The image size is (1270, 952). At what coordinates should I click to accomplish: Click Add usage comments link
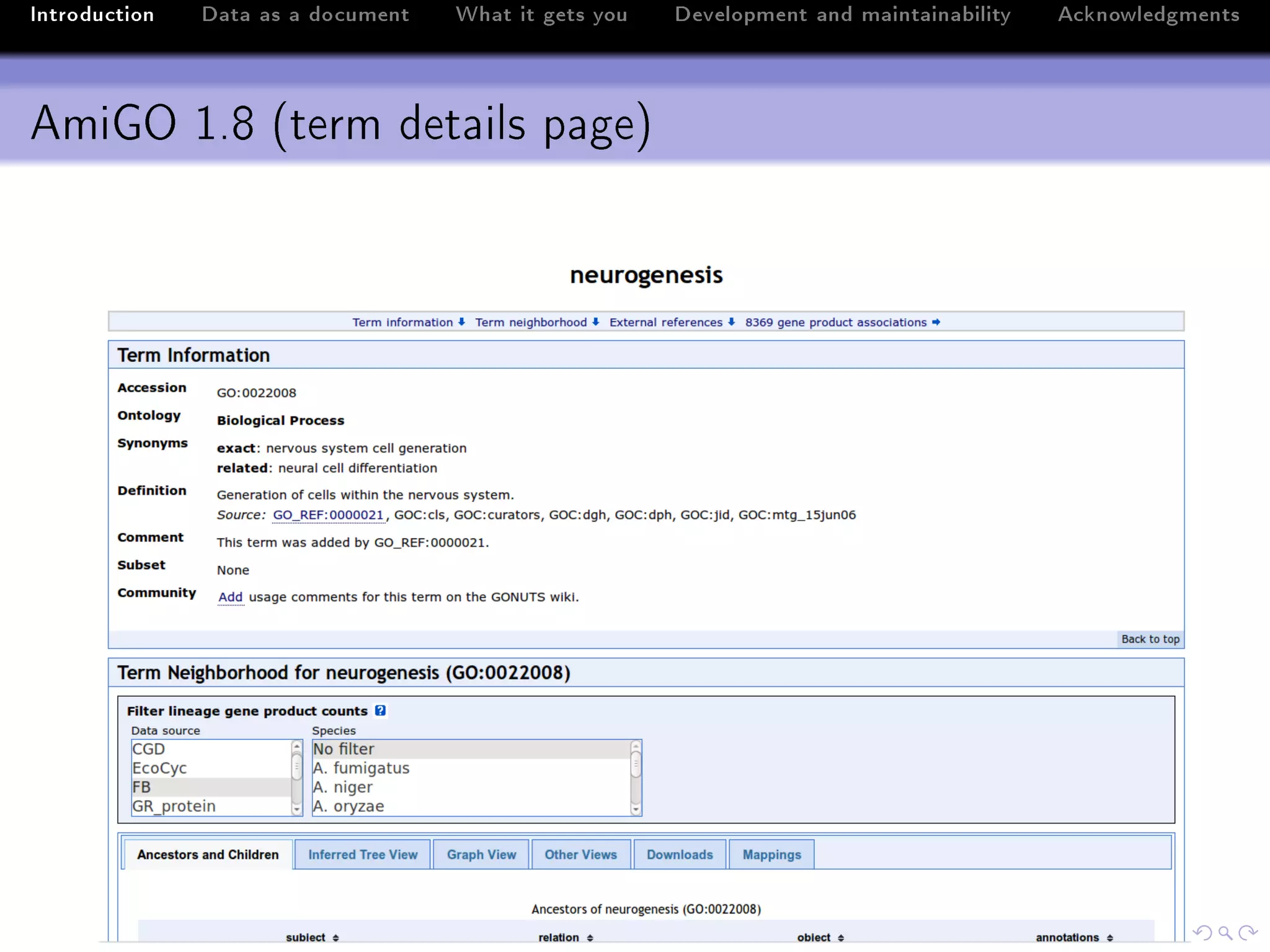tap(230, 597)
